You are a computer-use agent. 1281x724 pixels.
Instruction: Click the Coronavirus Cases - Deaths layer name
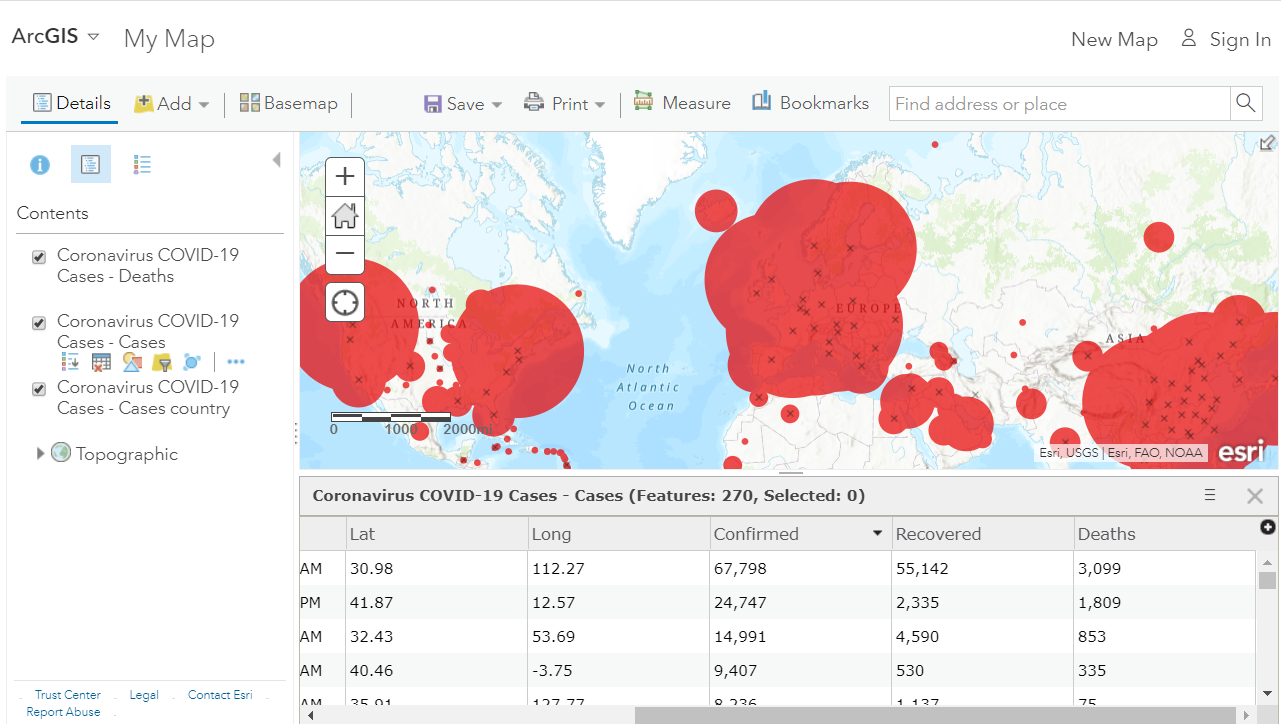tap(148, 265)
